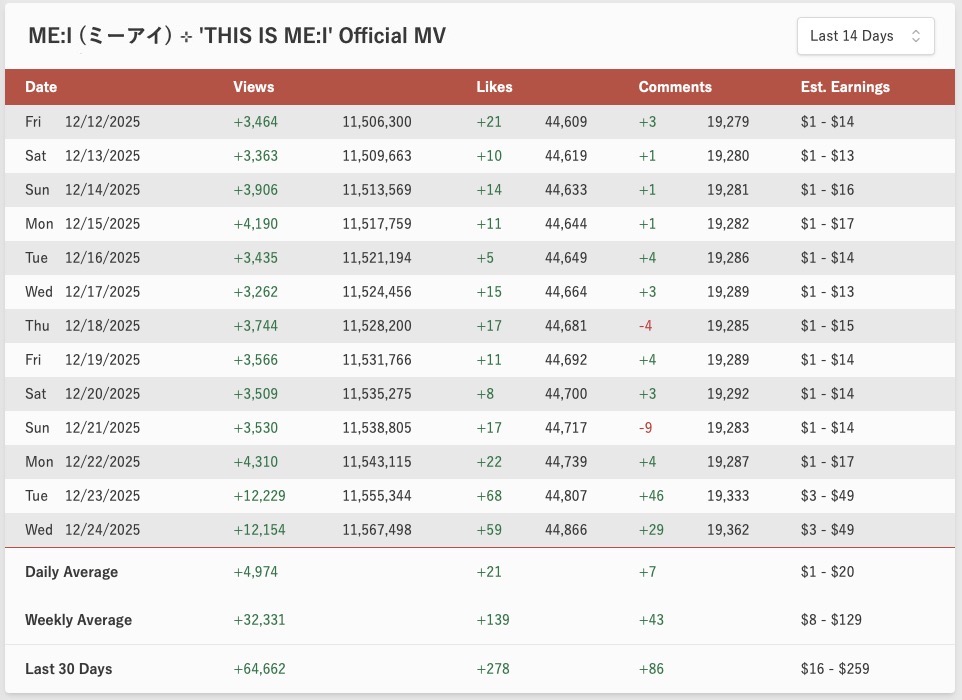Click the Comments column header

pos(675,87)
